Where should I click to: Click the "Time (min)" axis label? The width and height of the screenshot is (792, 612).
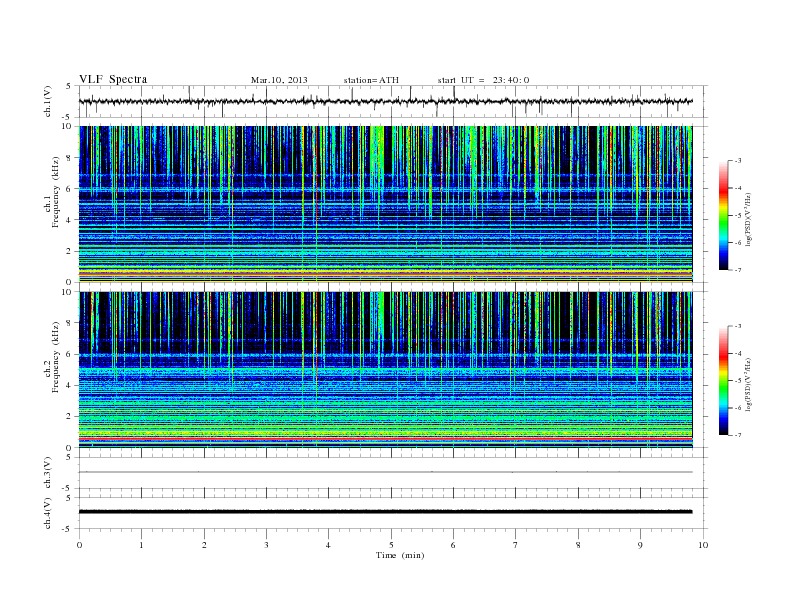coord(400,555)
